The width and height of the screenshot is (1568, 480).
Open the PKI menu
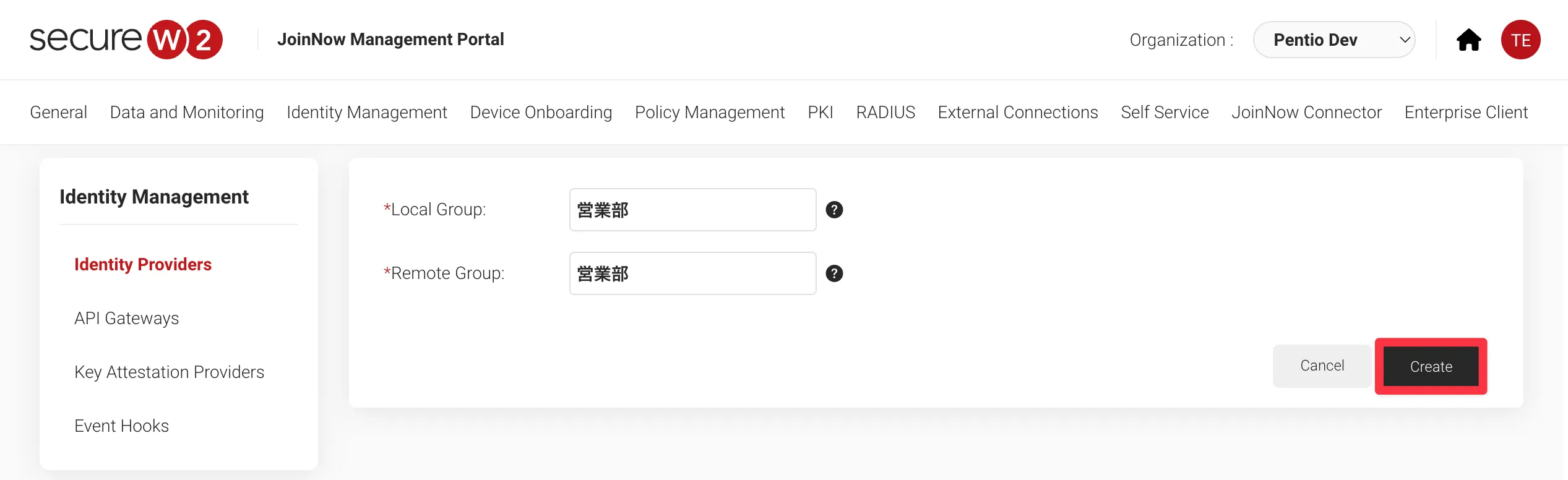[821, 112]
